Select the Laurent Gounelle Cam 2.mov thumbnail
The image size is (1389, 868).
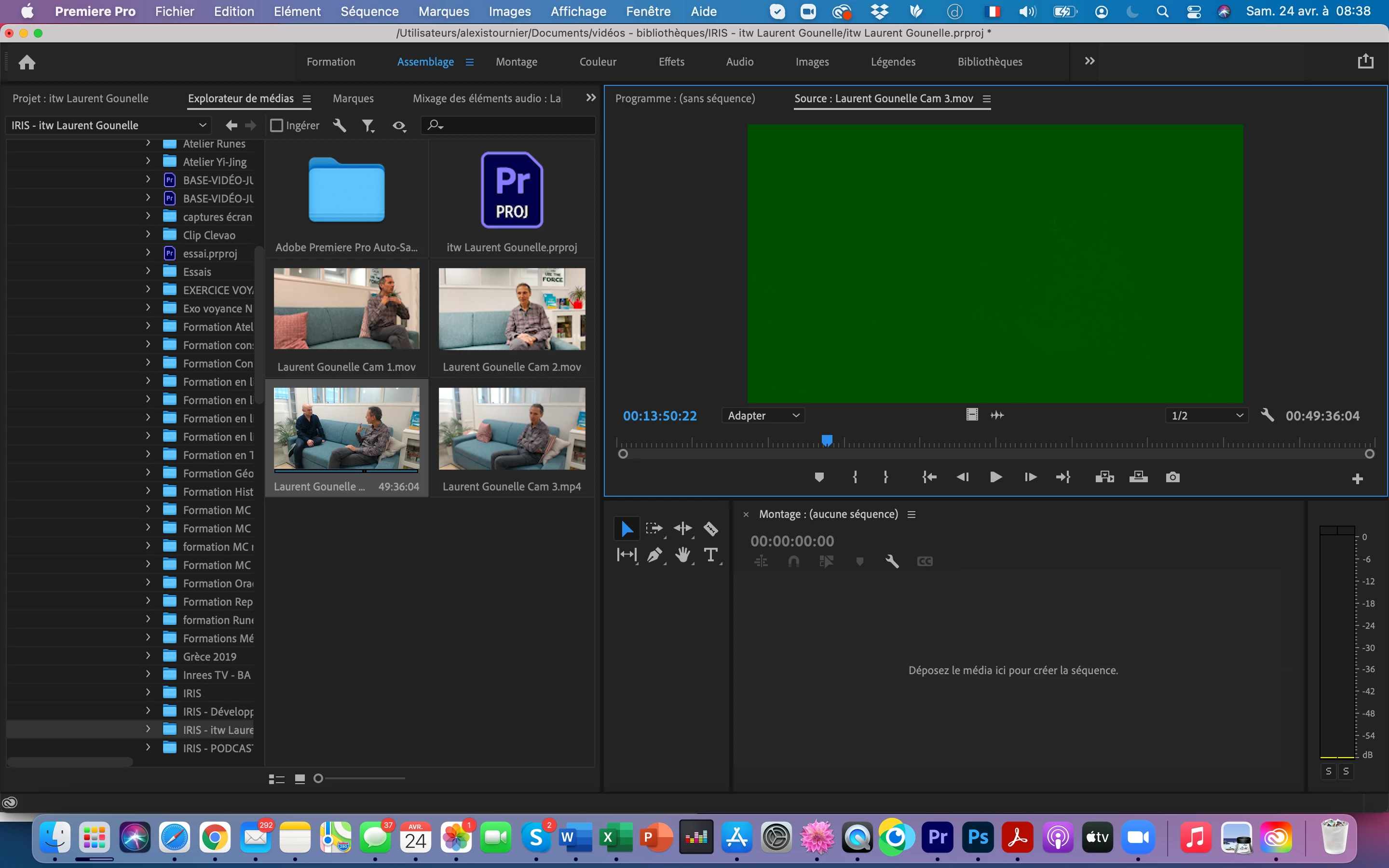(511, 310)
